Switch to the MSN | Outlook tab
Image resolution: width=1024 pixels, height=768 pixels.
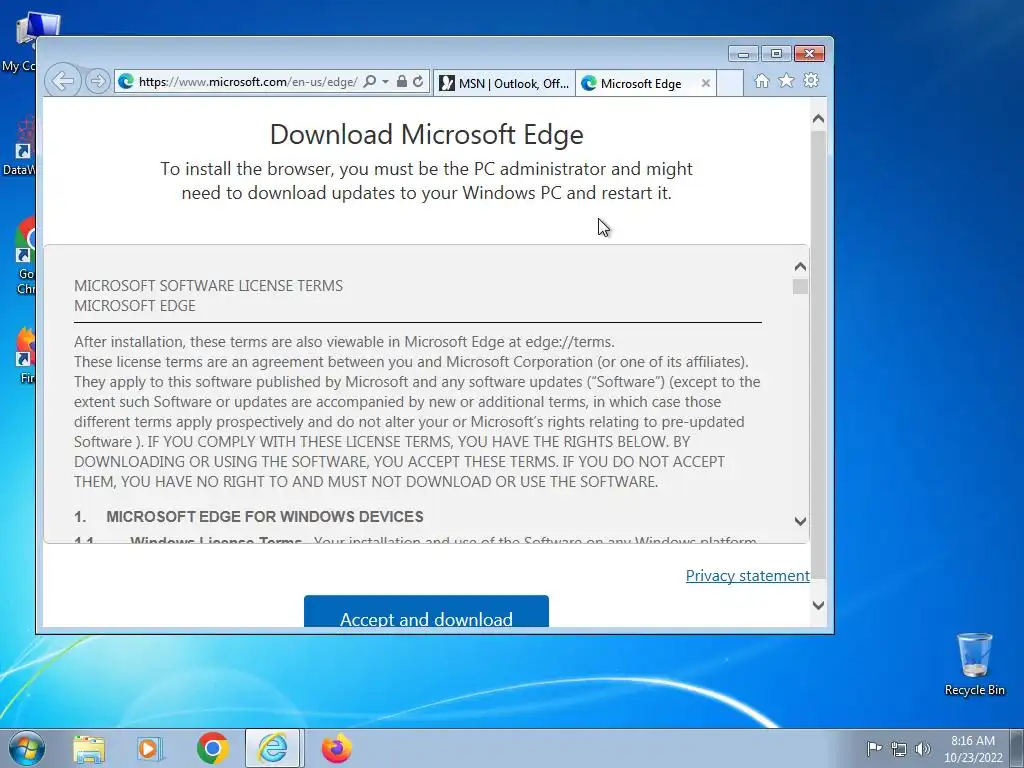pos(504,83)
